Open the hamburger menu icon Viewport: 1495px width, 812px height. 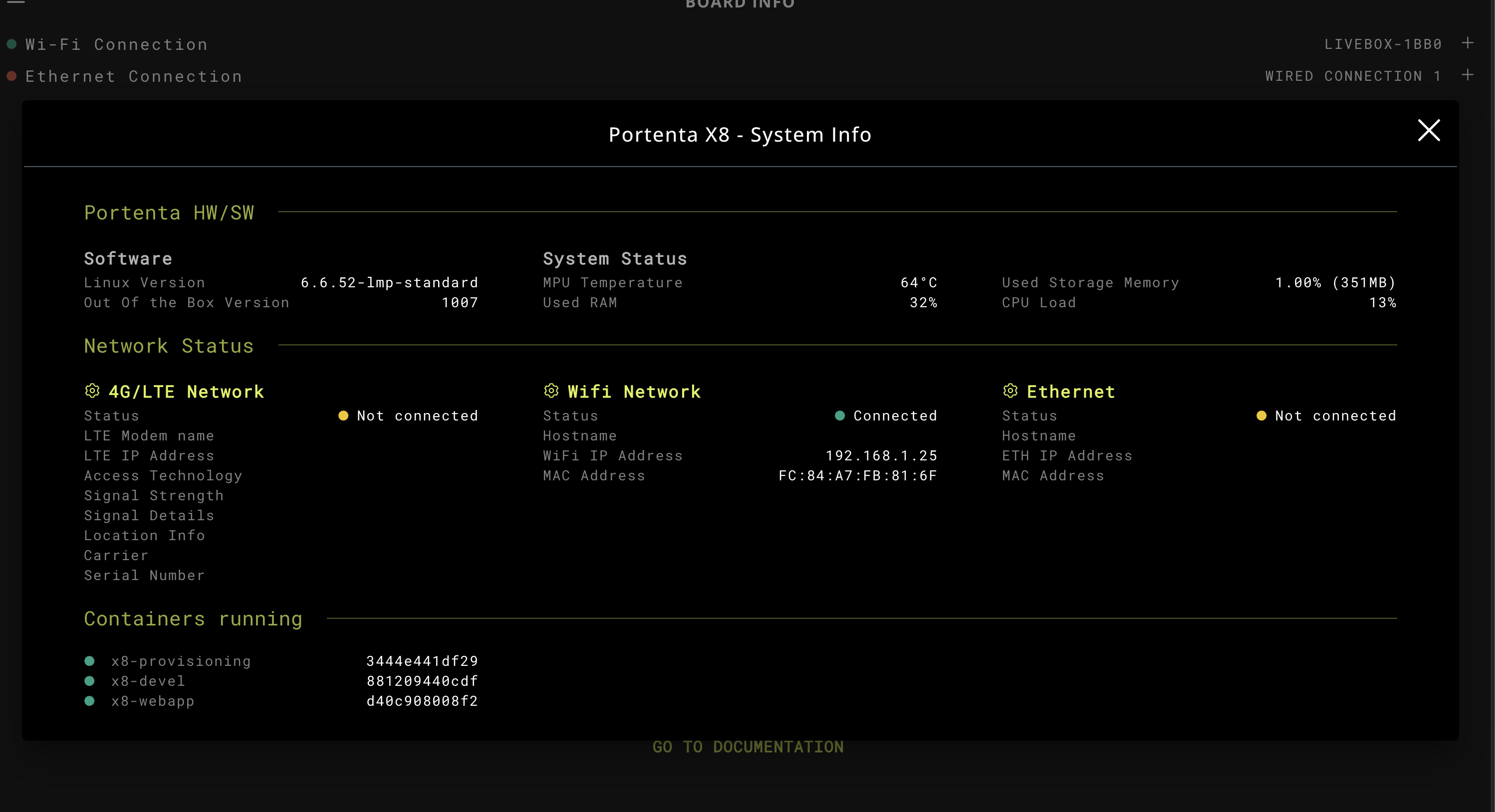pos(16,2)
